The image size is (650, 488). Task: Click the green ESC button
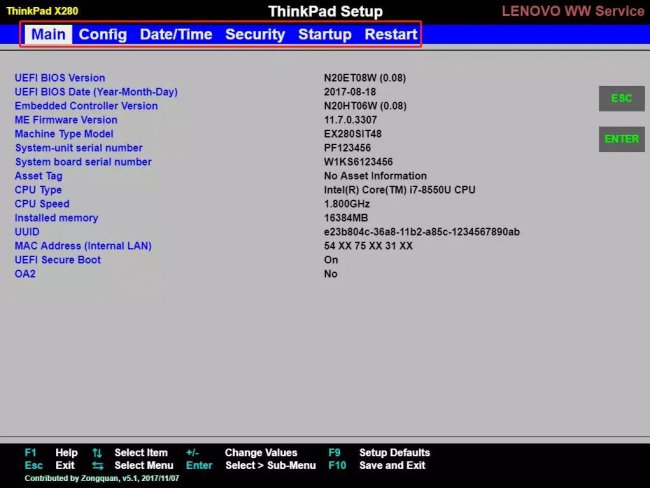click(621, 98)
